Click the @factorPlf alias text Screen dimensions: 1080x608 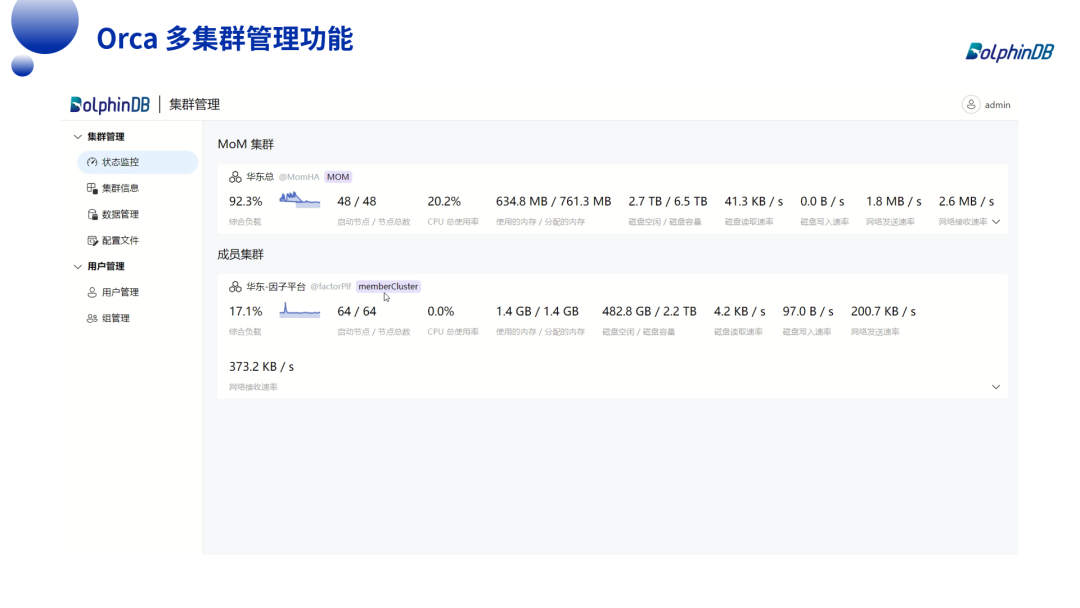tap(331, 286)
